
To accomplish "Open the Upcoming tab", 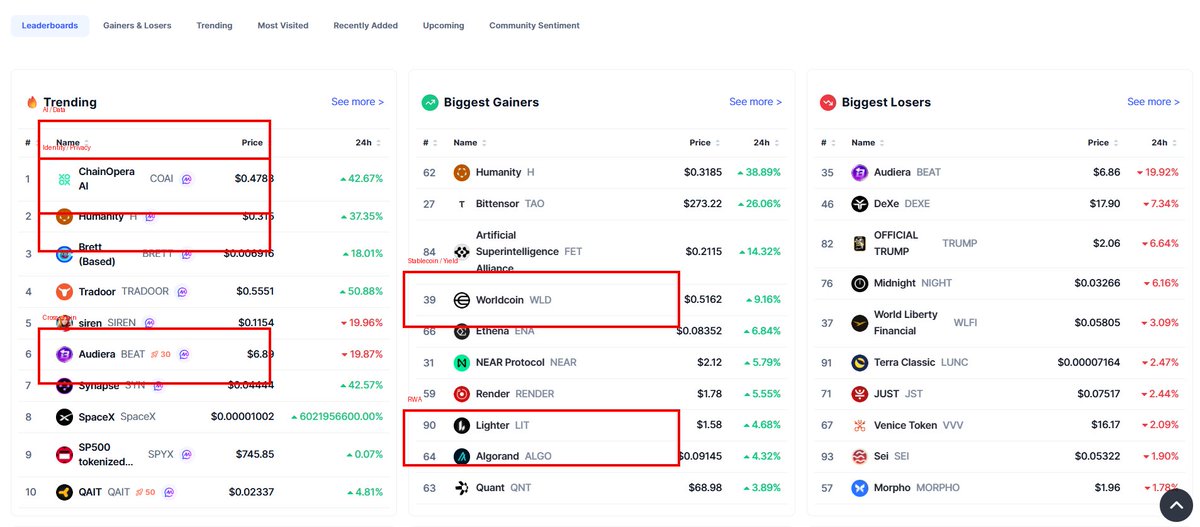I will (x=443, y=25).
